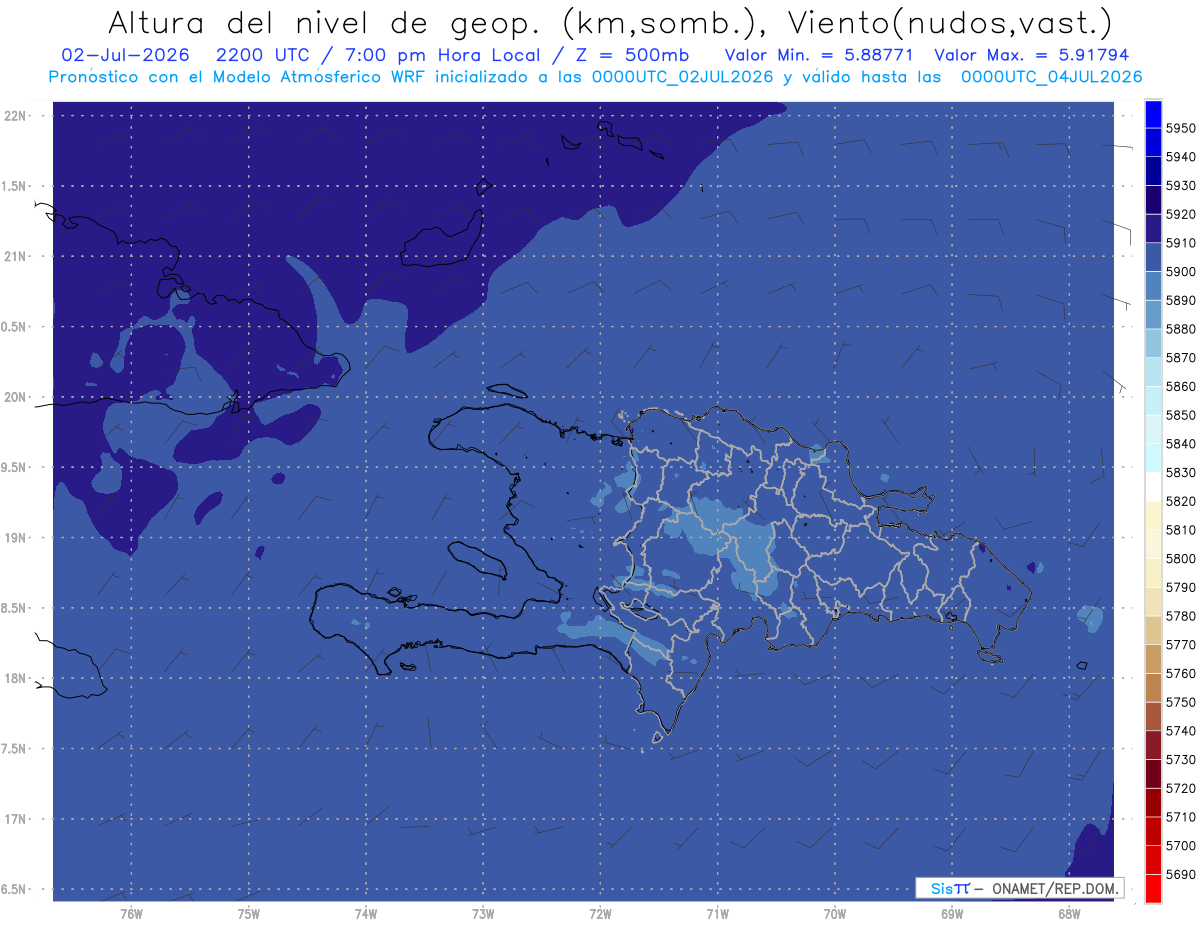Pick the swatch between 5900 and 5910
The height and width of the screenshot is (927, 1200).
[1153, 257]
